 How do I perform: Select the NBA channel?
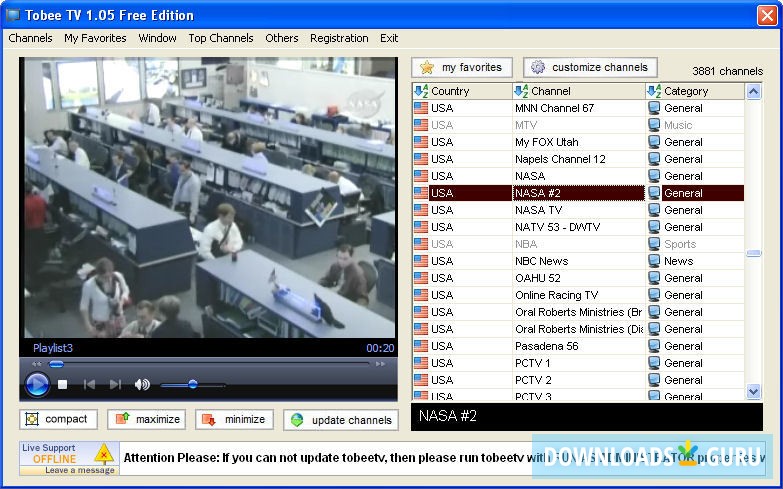pos(578,244)
